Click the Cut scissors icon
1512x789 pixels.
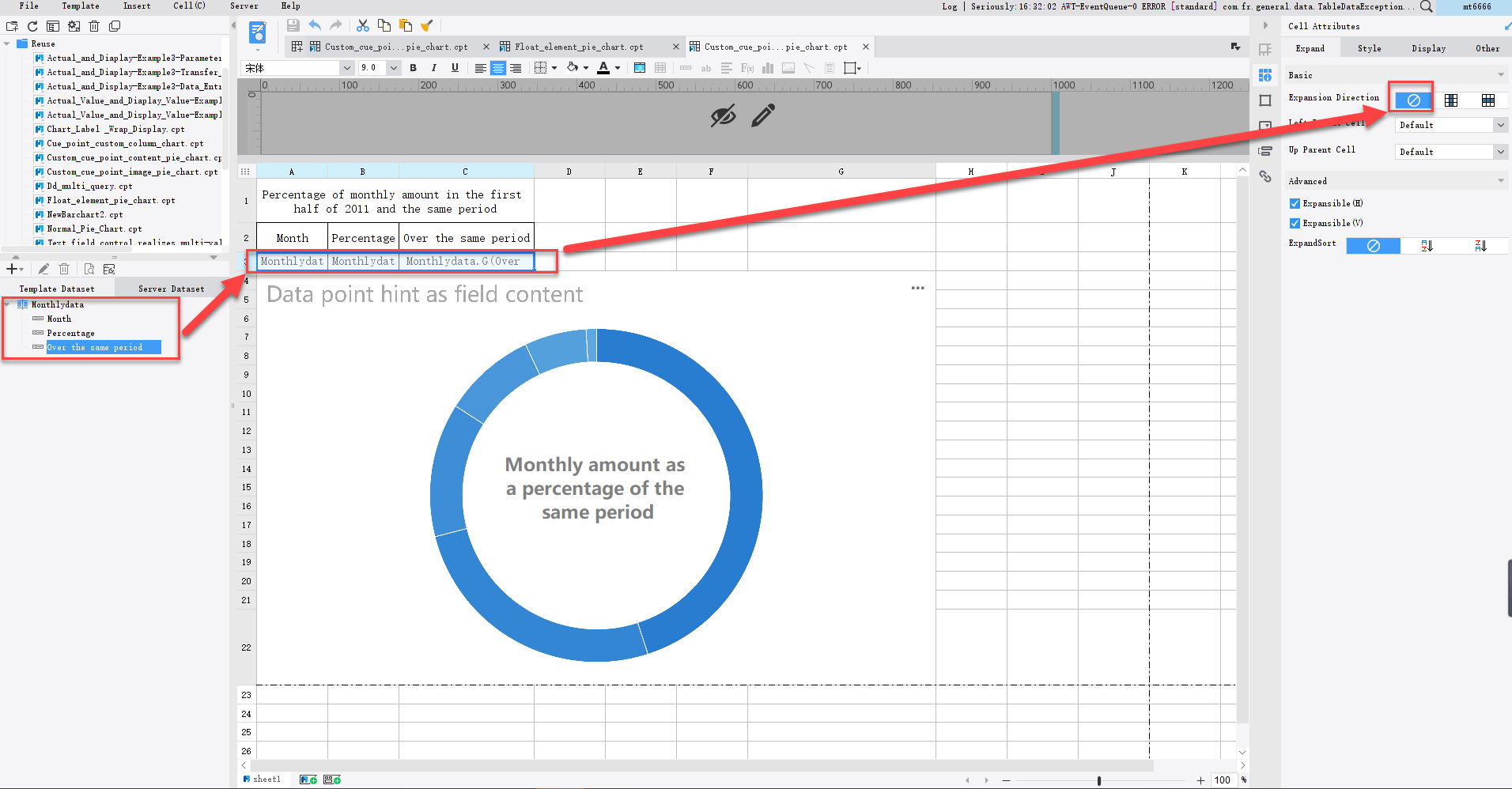[x=363, y=25]
